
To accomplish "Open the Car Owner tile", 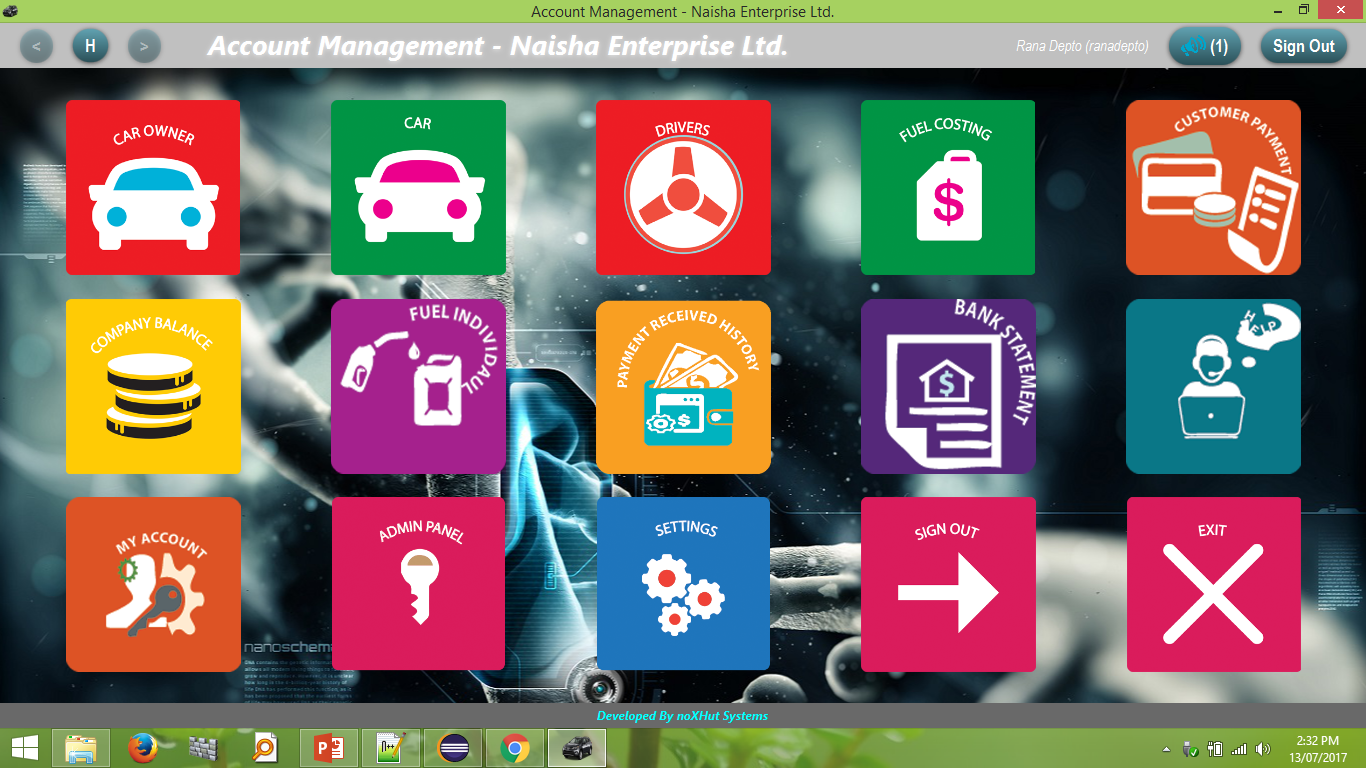I will point(153,187).
